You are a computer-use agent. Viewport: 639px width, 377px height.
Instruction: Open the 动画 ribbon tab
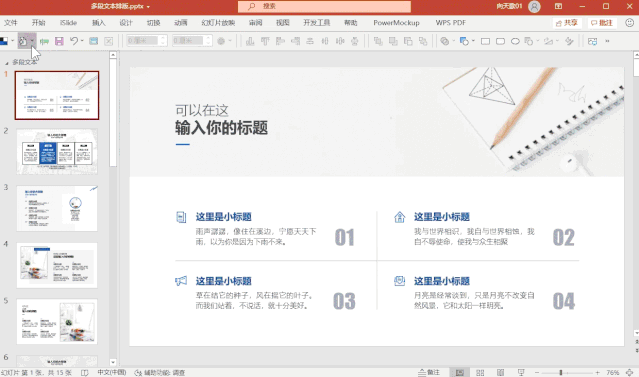pos(181,23)
